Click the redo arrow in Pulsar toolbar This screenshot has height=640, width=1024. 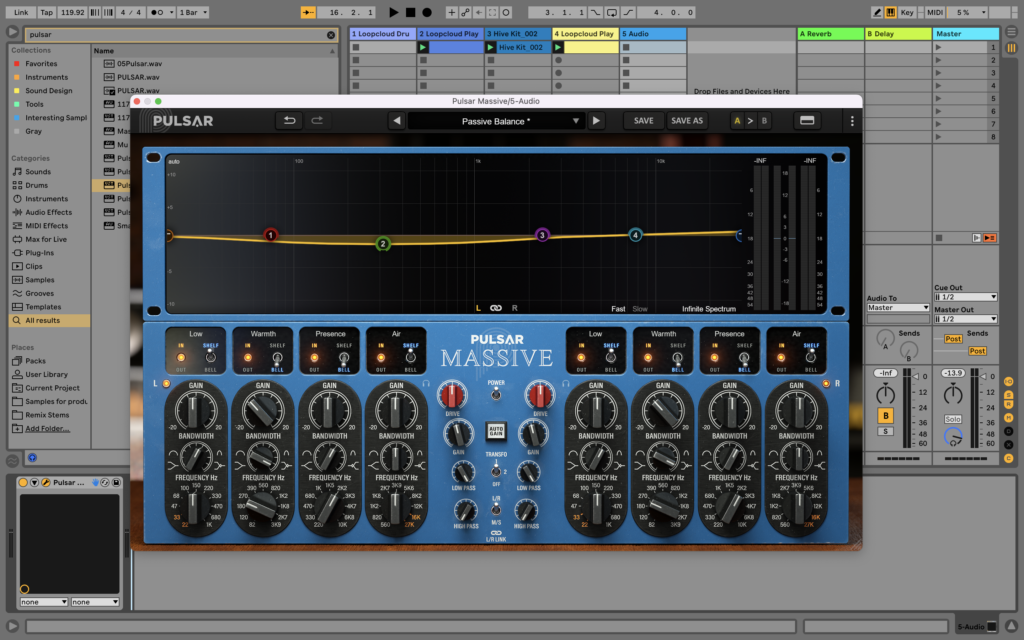317,121
